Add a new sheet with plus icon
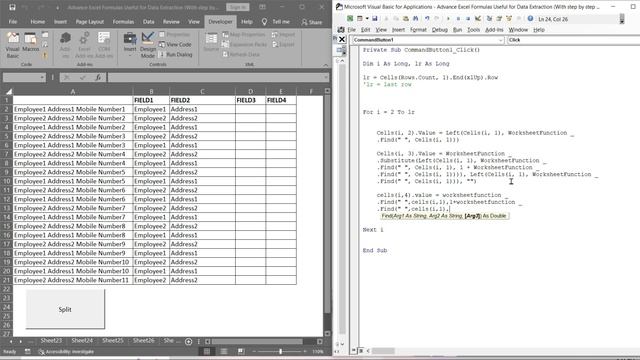Image resolution: width=640 pixels, height=360 pixels. click(x=188, y=342)
